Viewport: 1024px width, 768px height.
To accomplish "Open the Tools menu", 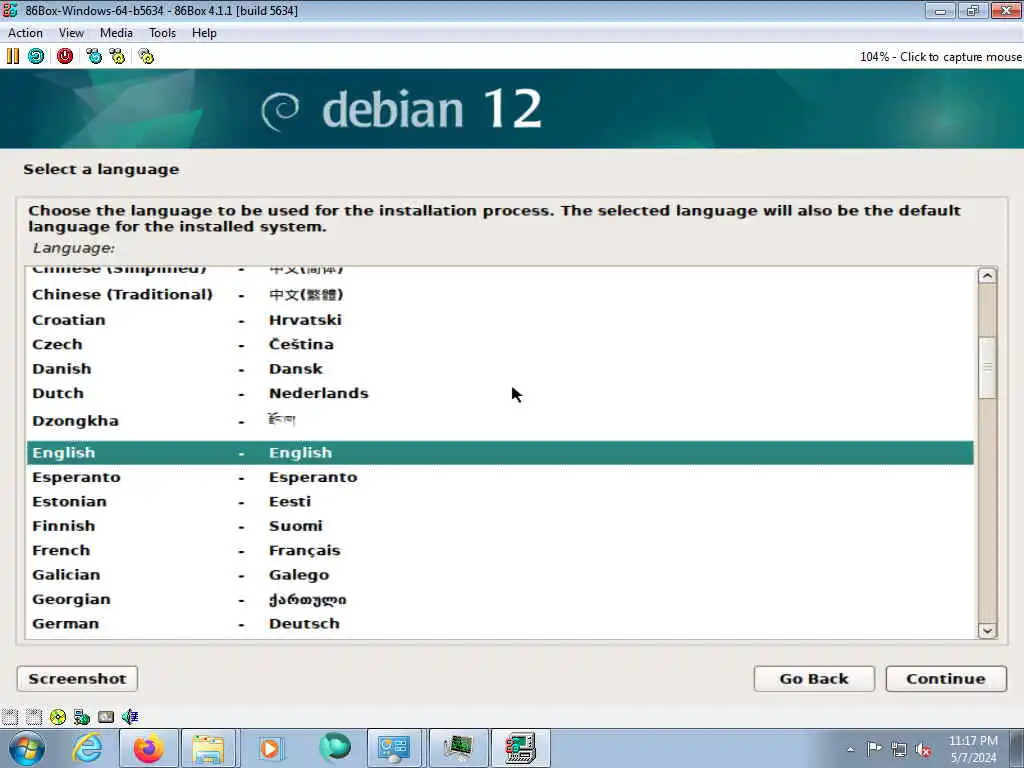I will 163,33.
